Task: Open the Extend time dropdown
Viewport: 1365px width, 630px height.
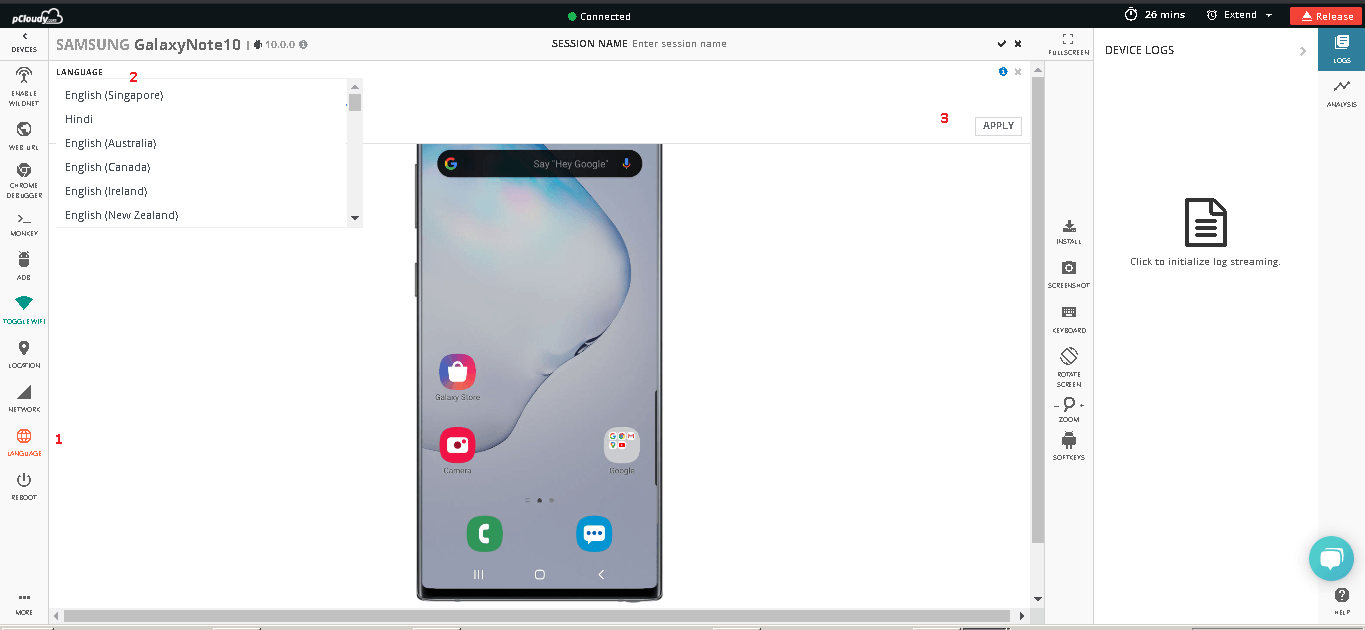Action: [x=1239, y=15]
